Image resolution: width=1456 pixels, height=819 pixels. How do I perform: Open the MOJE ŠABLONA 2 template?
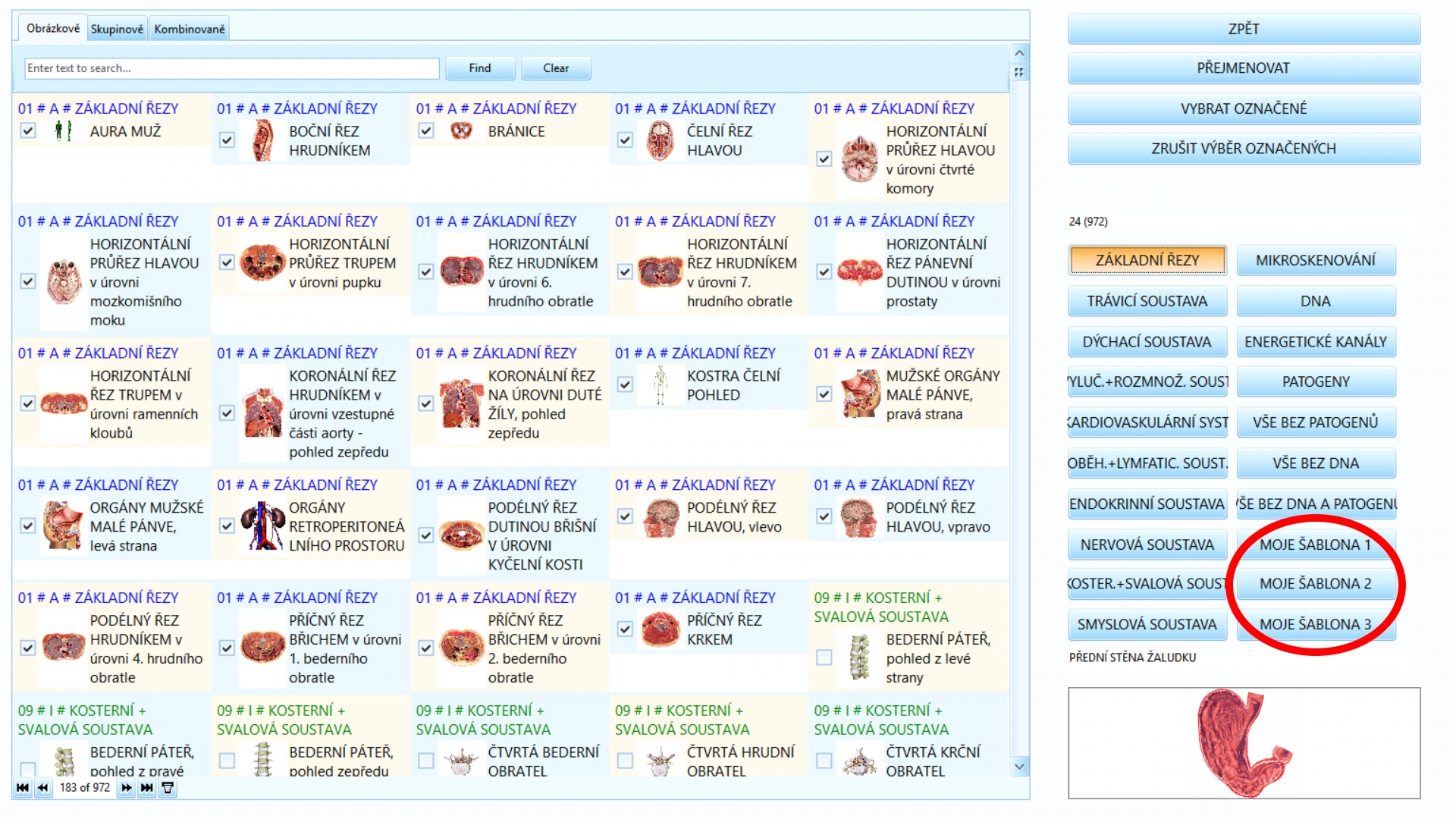click(x=1316, y=584)
